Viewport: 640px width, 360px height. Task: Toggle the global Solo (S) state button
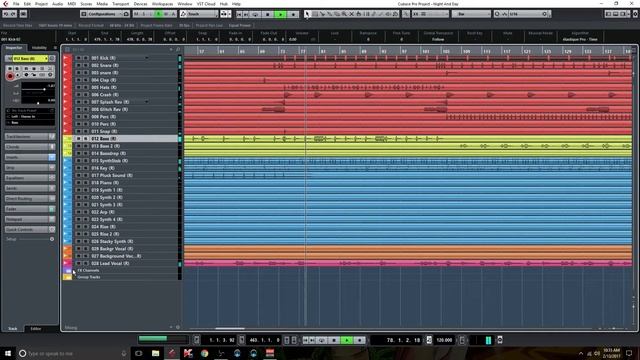144,14
